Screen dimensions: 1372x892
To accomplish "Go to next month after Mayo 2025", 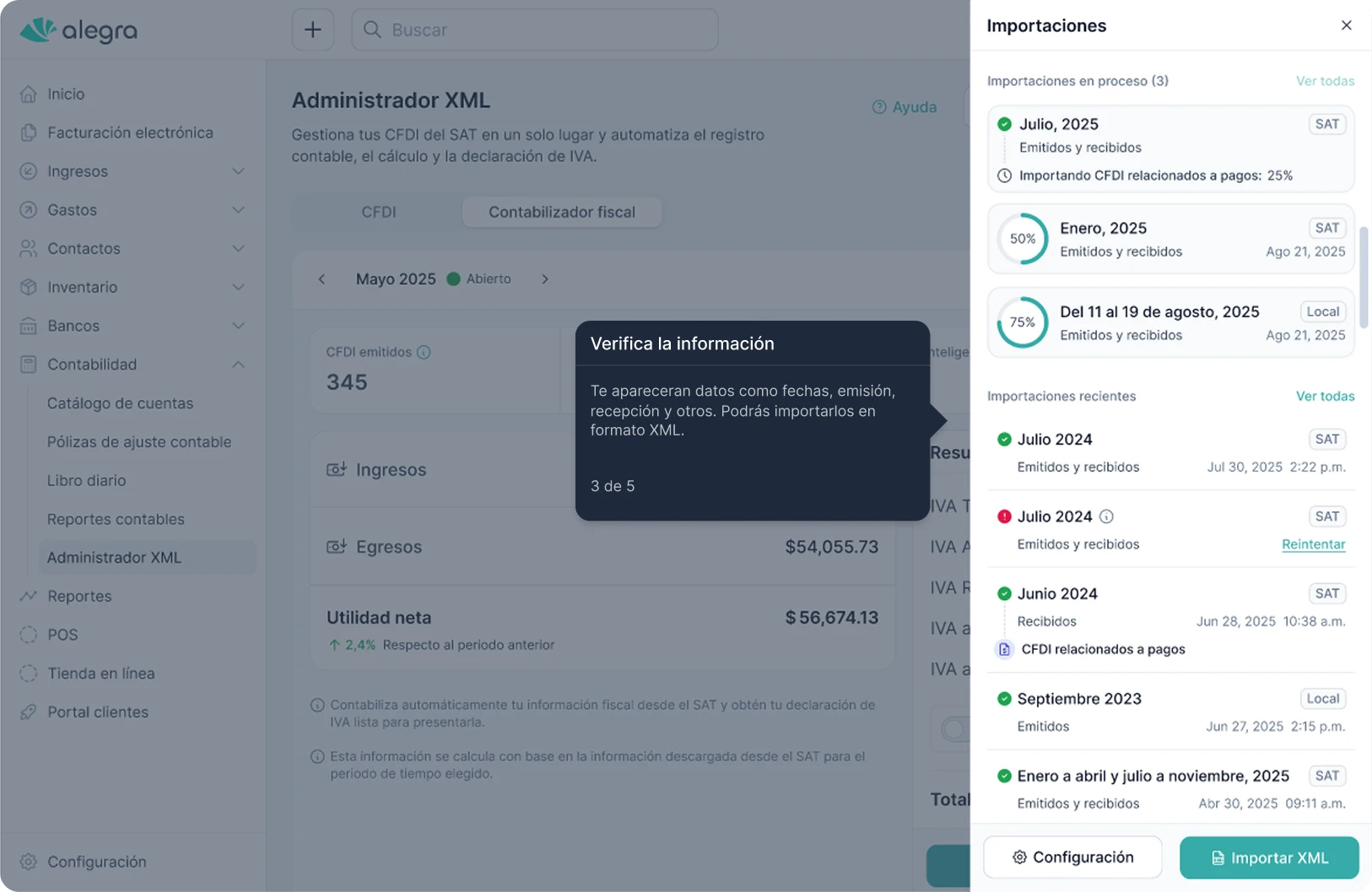I will [x=545, y=279].
